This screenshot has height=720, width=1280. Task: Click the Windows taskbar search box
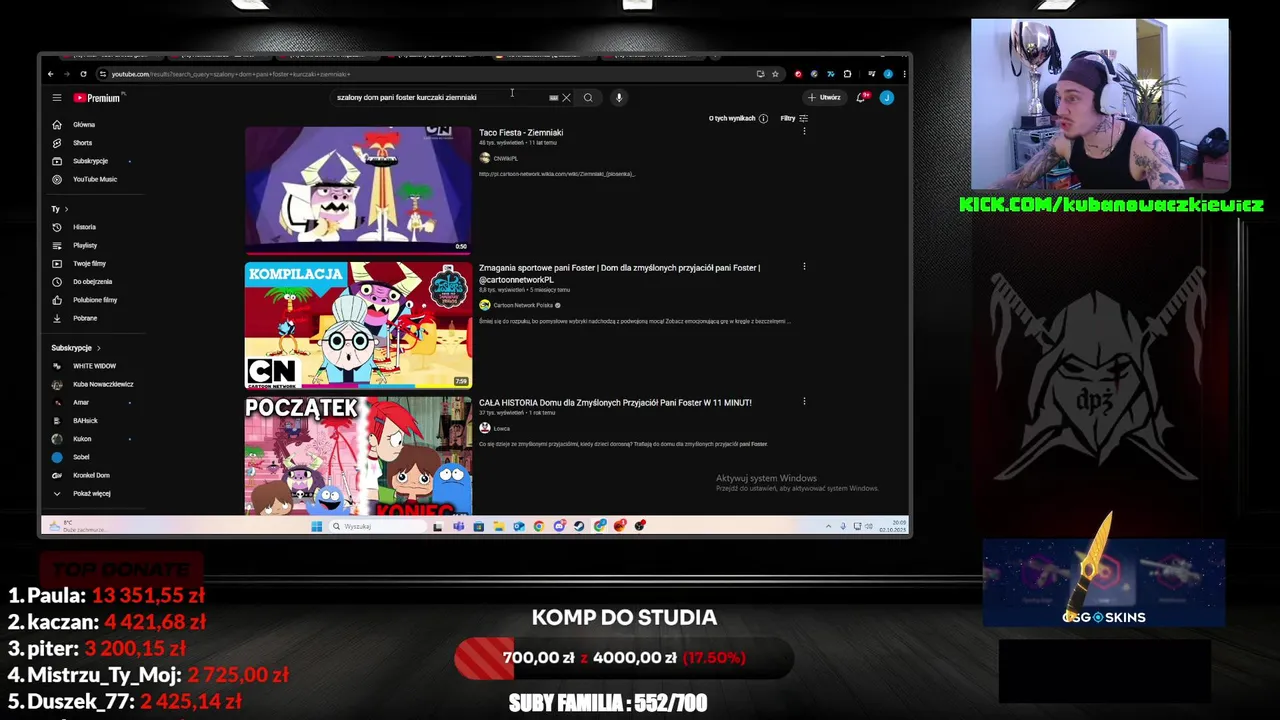378,526
